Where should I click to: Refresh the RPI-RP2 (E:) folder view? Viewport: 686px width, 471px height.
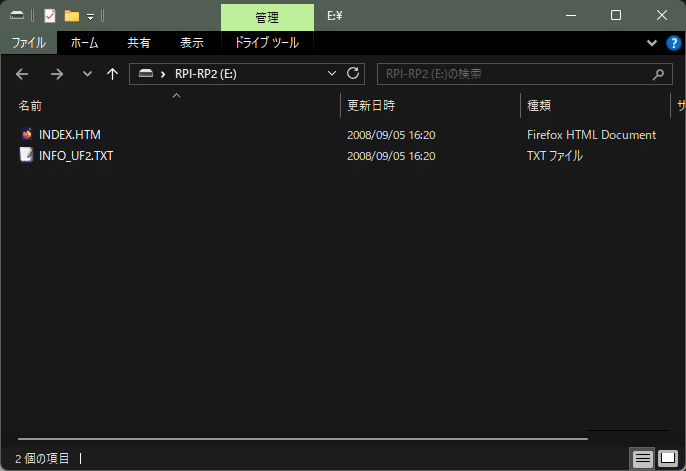(x=353, y=73)
